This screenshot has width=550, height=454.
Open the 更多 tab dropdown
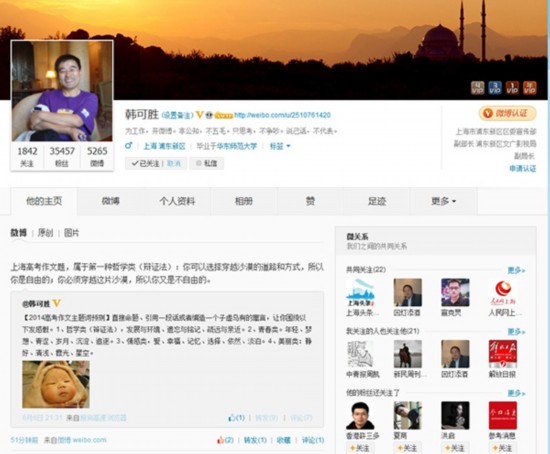point(443,201)
